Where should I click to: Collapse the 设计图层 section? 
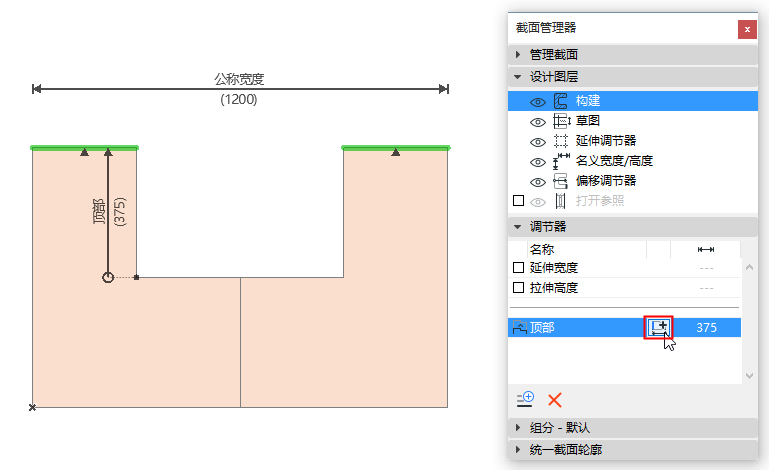[517, 77]
